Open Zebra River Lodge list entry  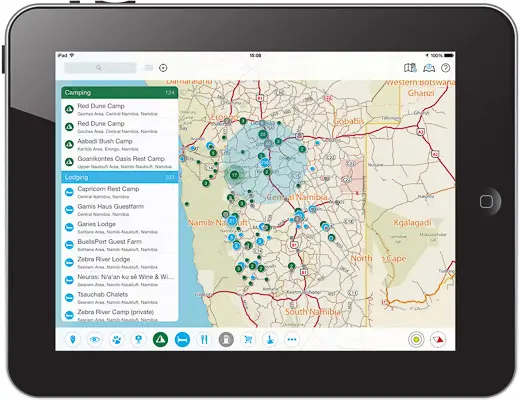click(x=120, y=263)
